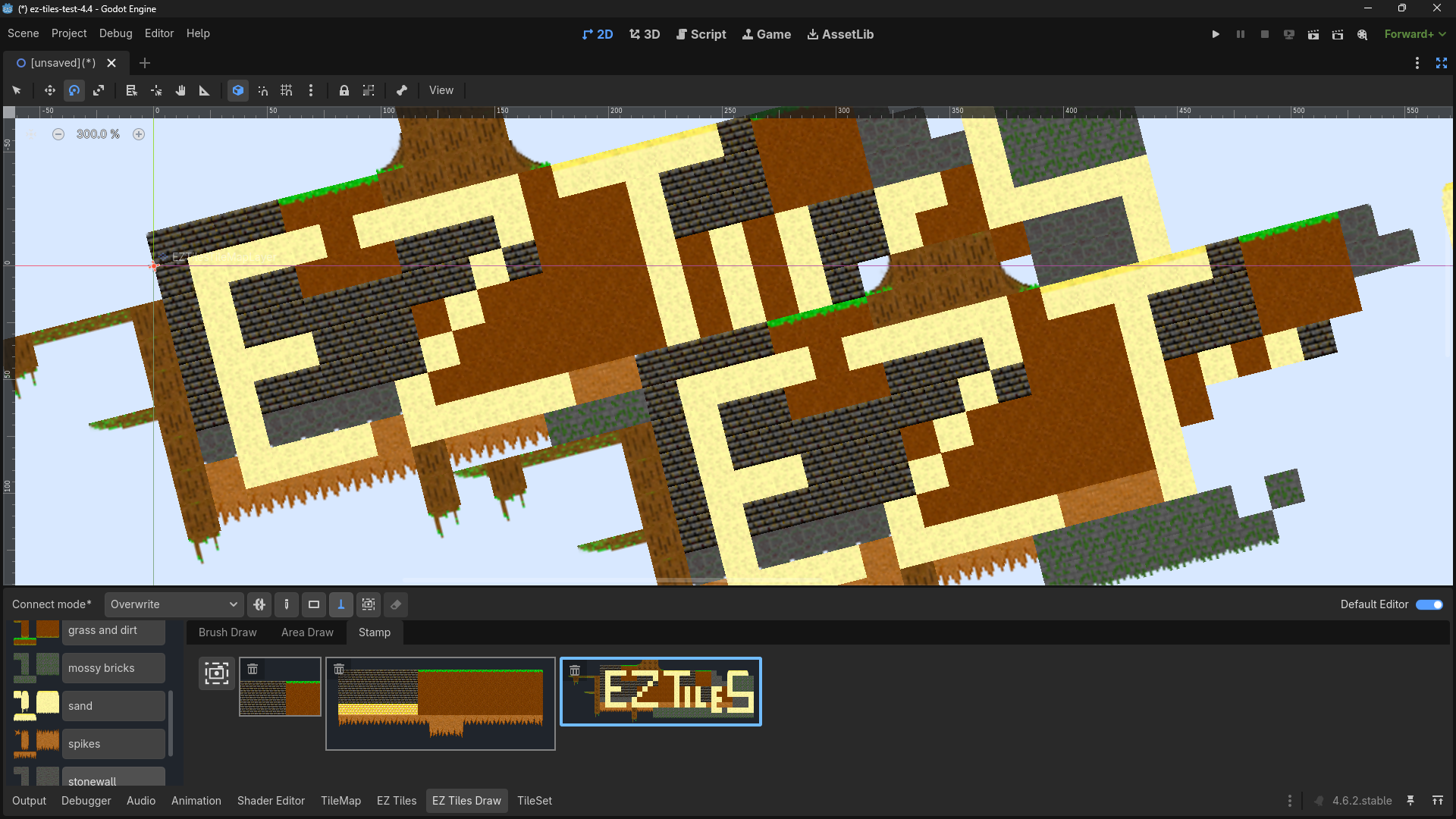Open the View dropdown menu

pos(441,90)
